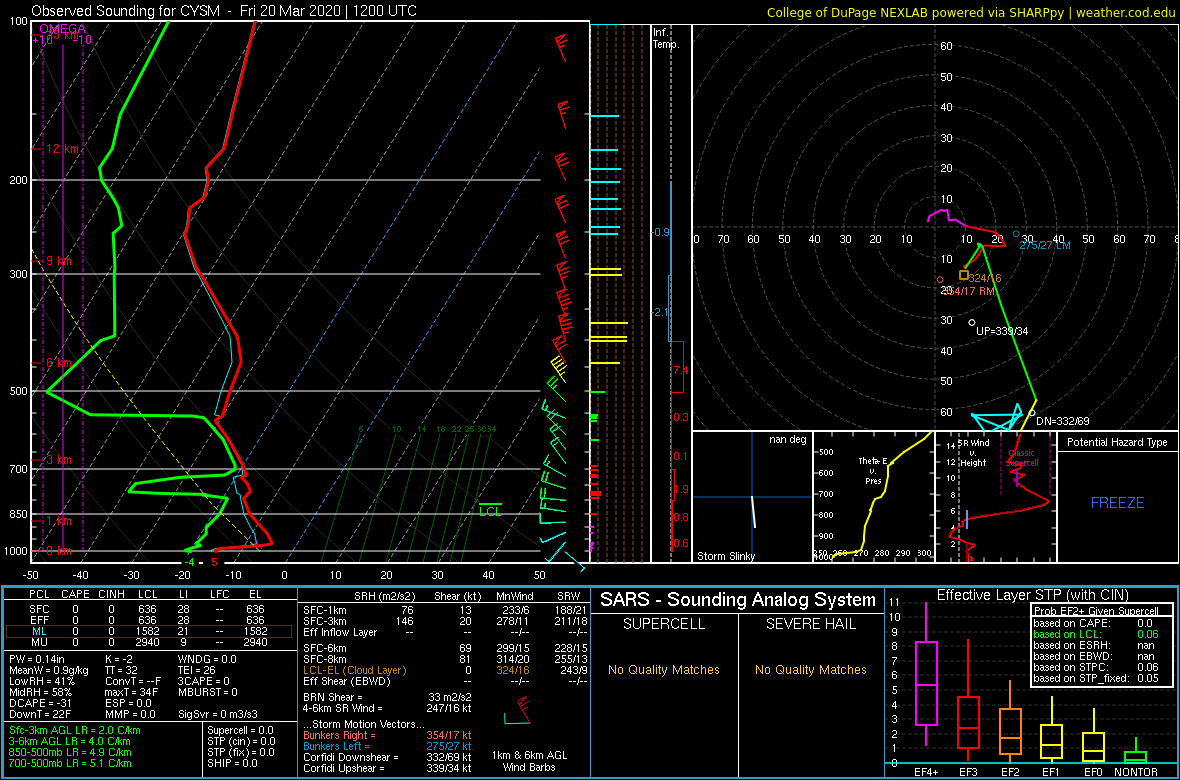Click the SHIP = 0.0 parameter
This screenshot has height=780, width=1180.
(233, 763)
